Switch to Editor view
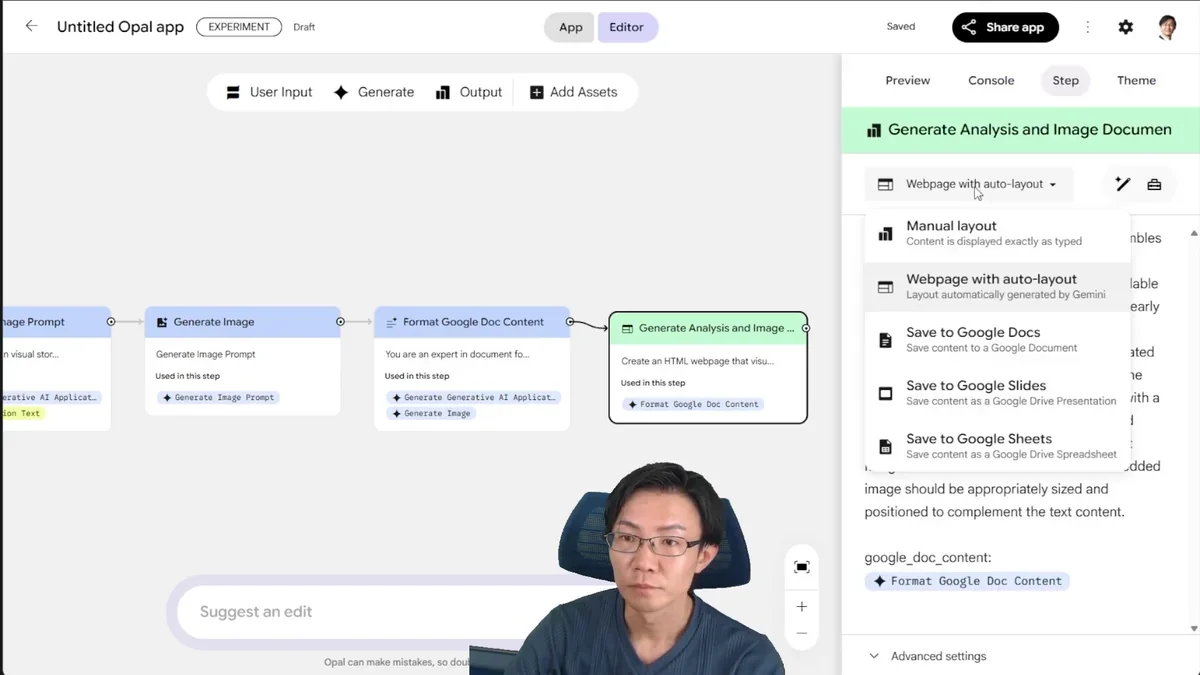 click(627, 27)
